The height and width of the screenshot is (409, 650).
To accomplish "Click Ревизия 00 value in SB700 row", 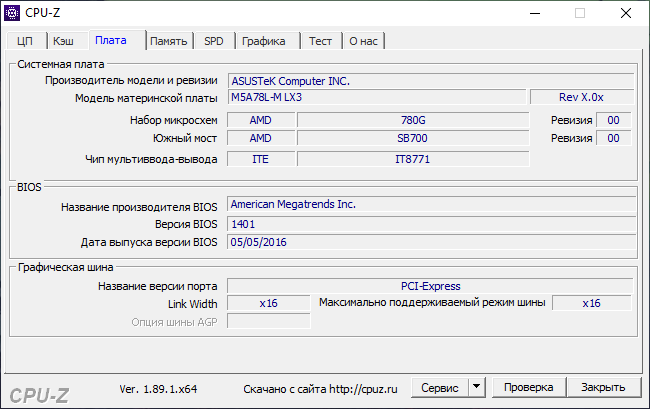I will pos(614,138).
